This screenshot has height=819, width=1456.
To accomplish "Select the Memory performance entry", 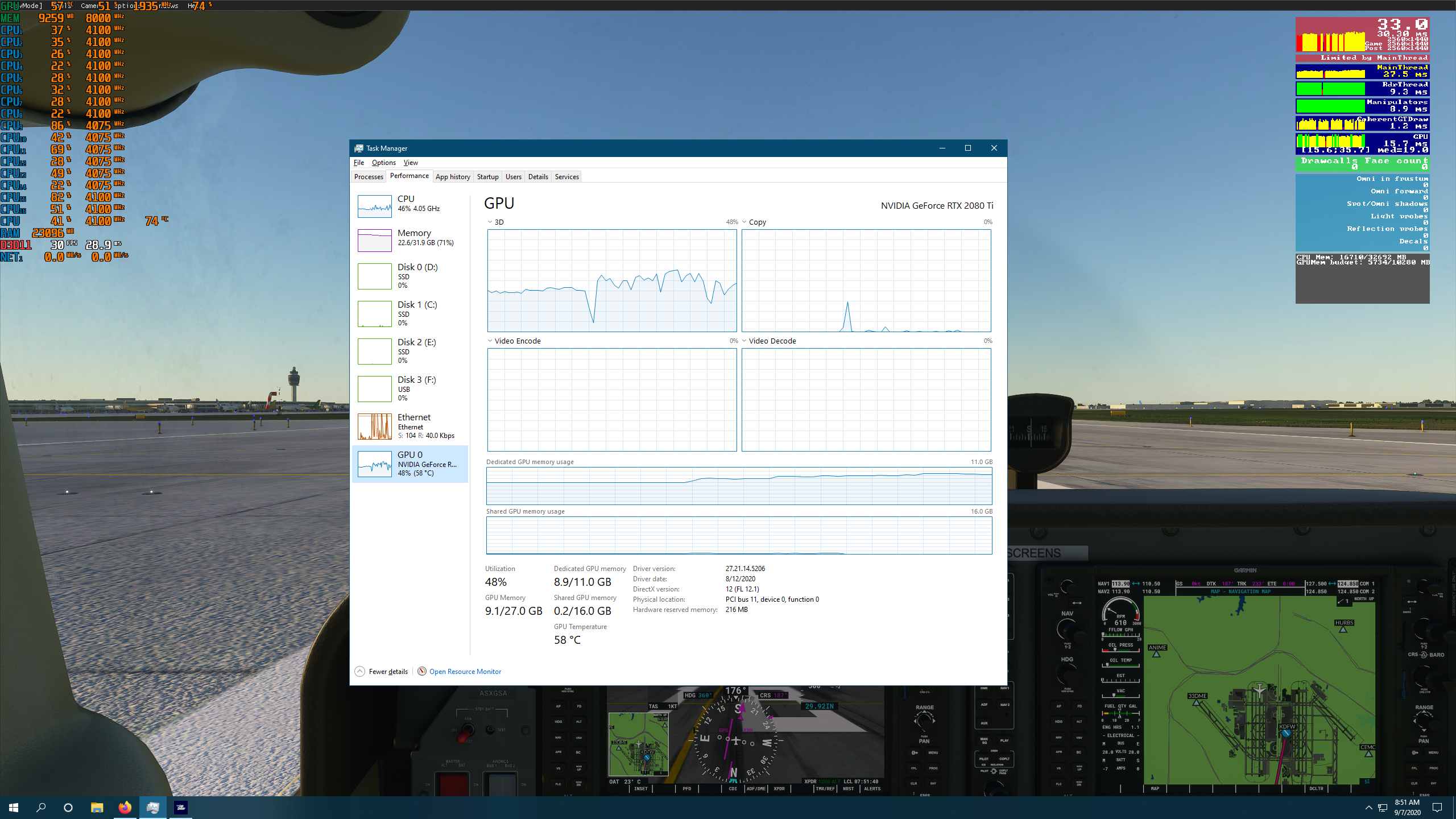I will [x=410, y=239].
